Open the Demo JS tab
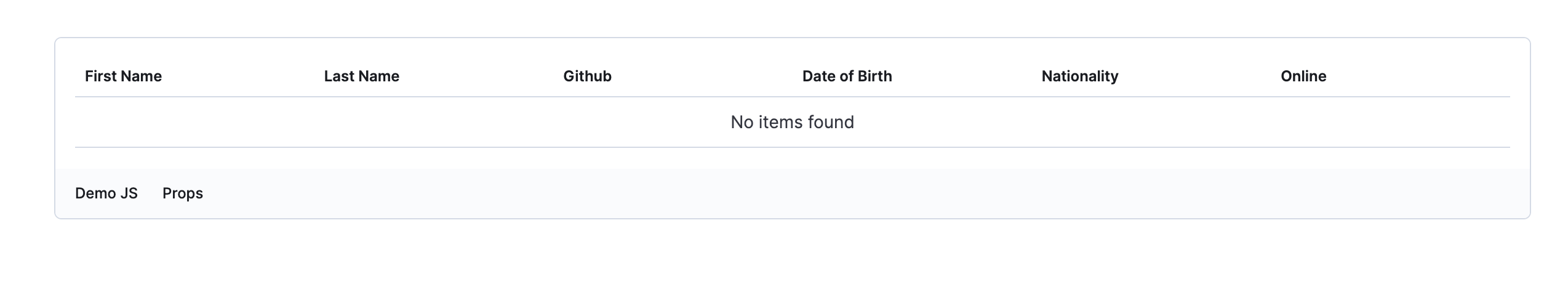This screenshot has height=281, width=1568. click(x=106, y=193)
